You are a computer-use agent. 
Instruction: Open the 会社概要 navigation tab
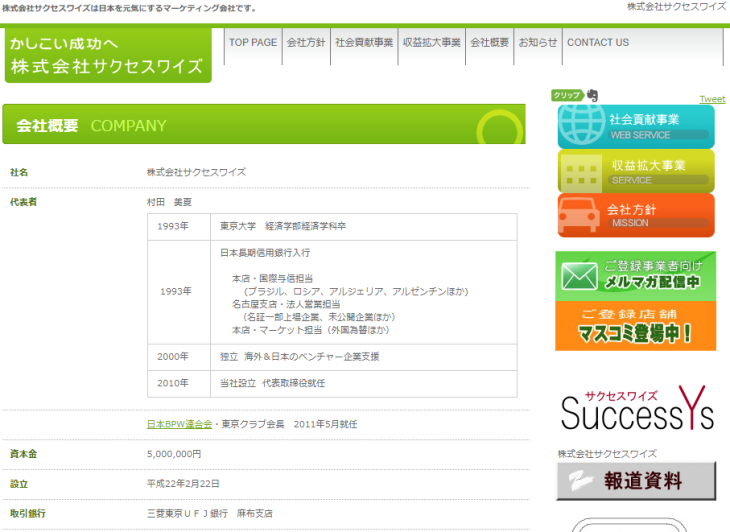click(x=489, y=43)
